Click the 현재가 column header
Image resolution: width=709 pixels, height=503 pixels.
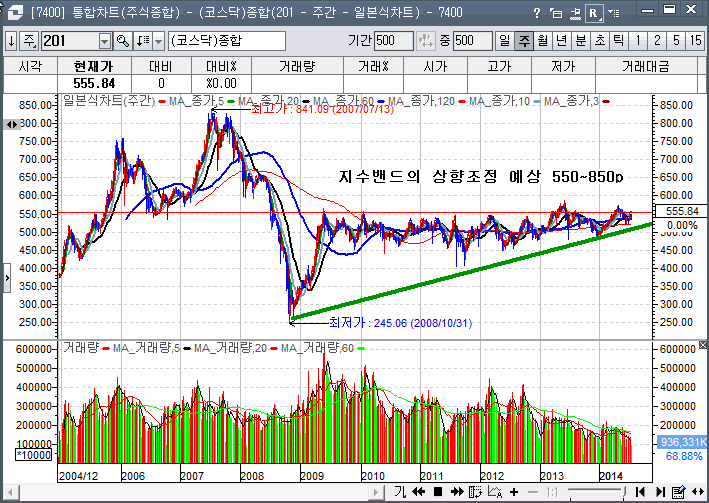94,66
